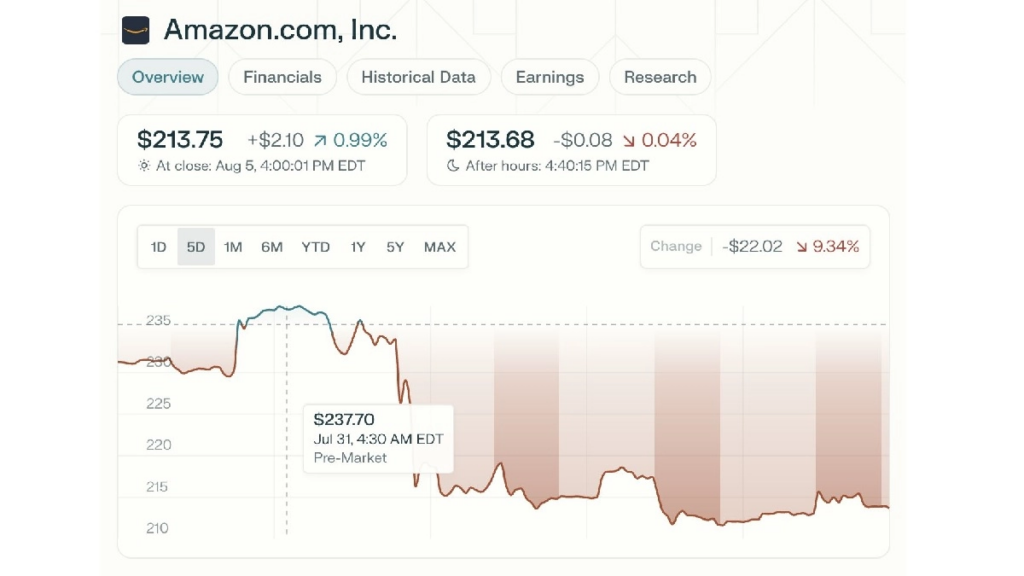Viewport: 1024px width, 576px height.
Task: Click the Amazon logo icon
Action: click(x=136, y=30)
